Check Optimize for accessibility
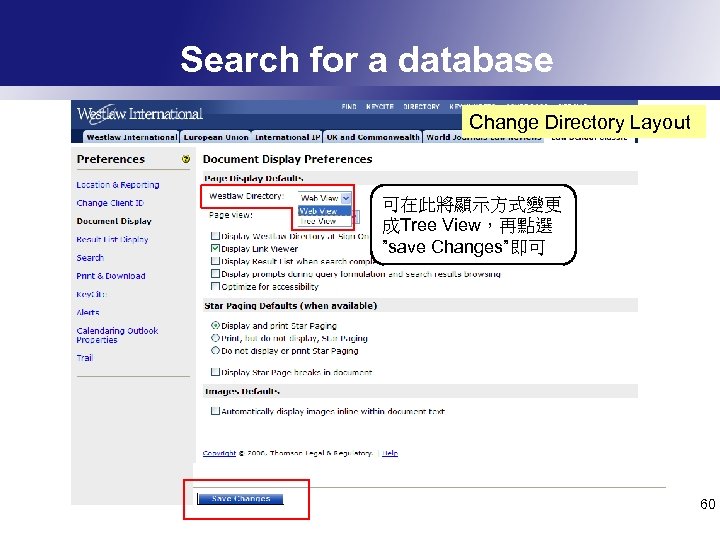The height and width of the screenshot is (540, 720). point(214,286)
